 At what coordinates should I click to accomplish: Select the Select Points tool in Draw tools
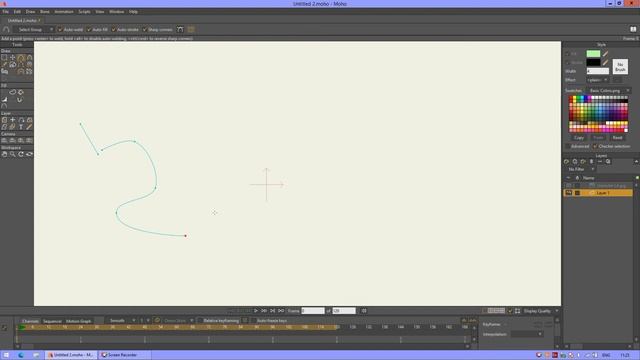(x=4, y=58)
